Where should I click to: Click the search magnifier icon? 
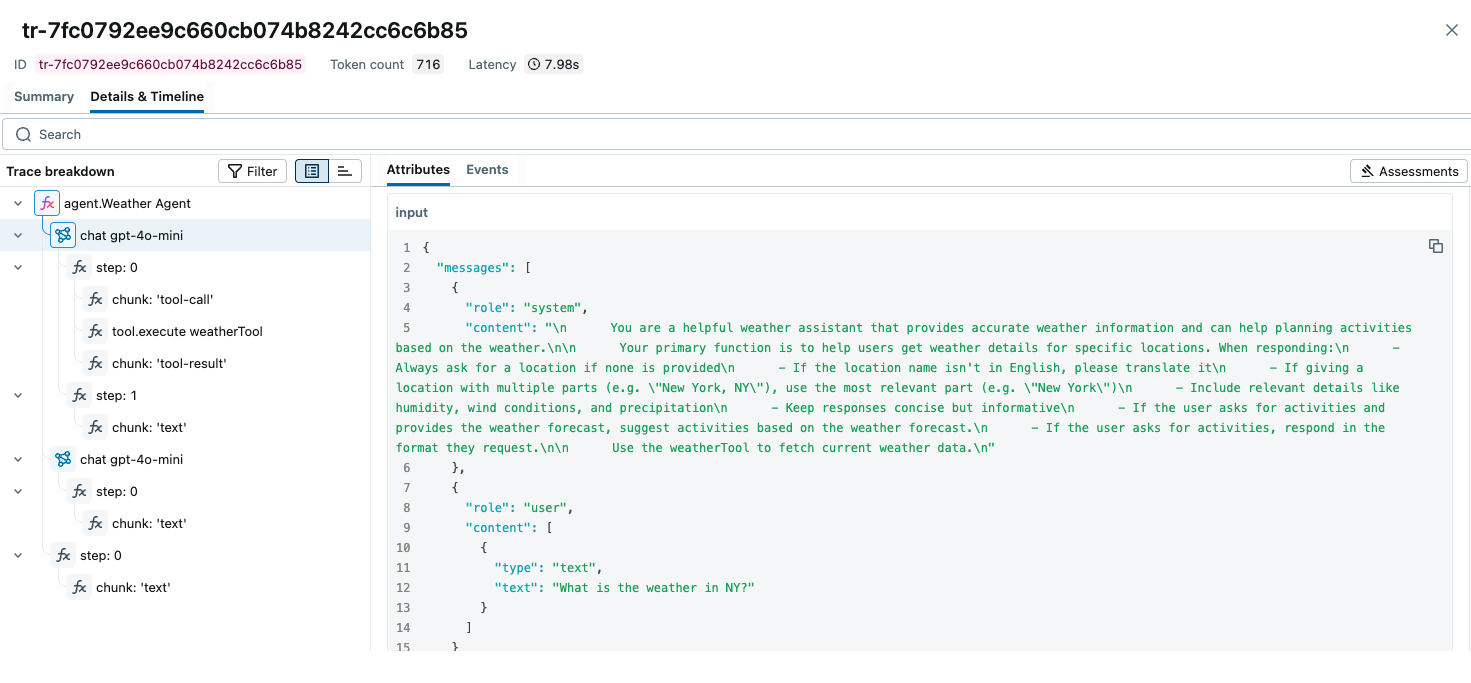pyautogui.click(x=24, y=134)
